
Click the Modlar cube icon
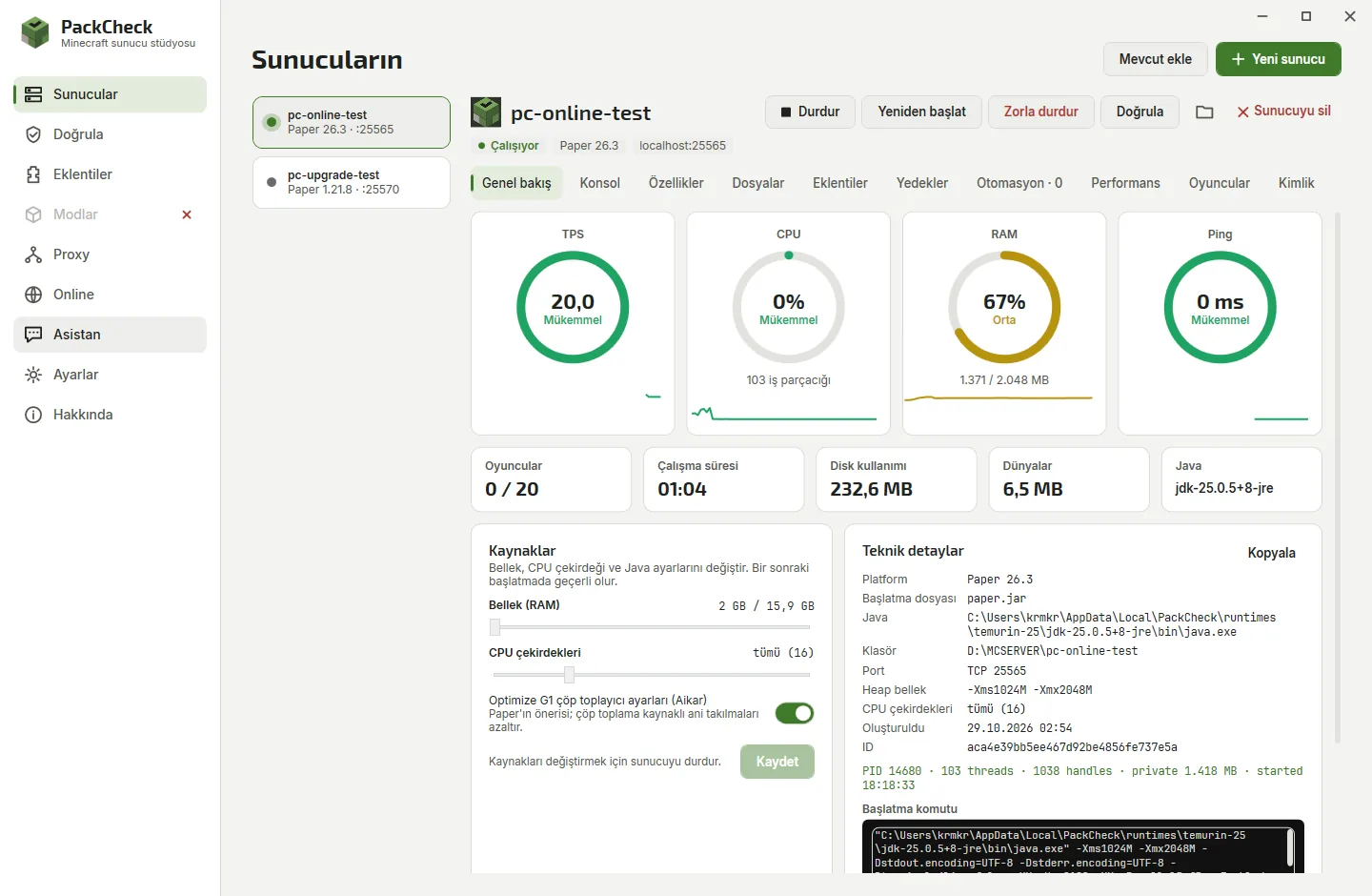tap(33, 214)
